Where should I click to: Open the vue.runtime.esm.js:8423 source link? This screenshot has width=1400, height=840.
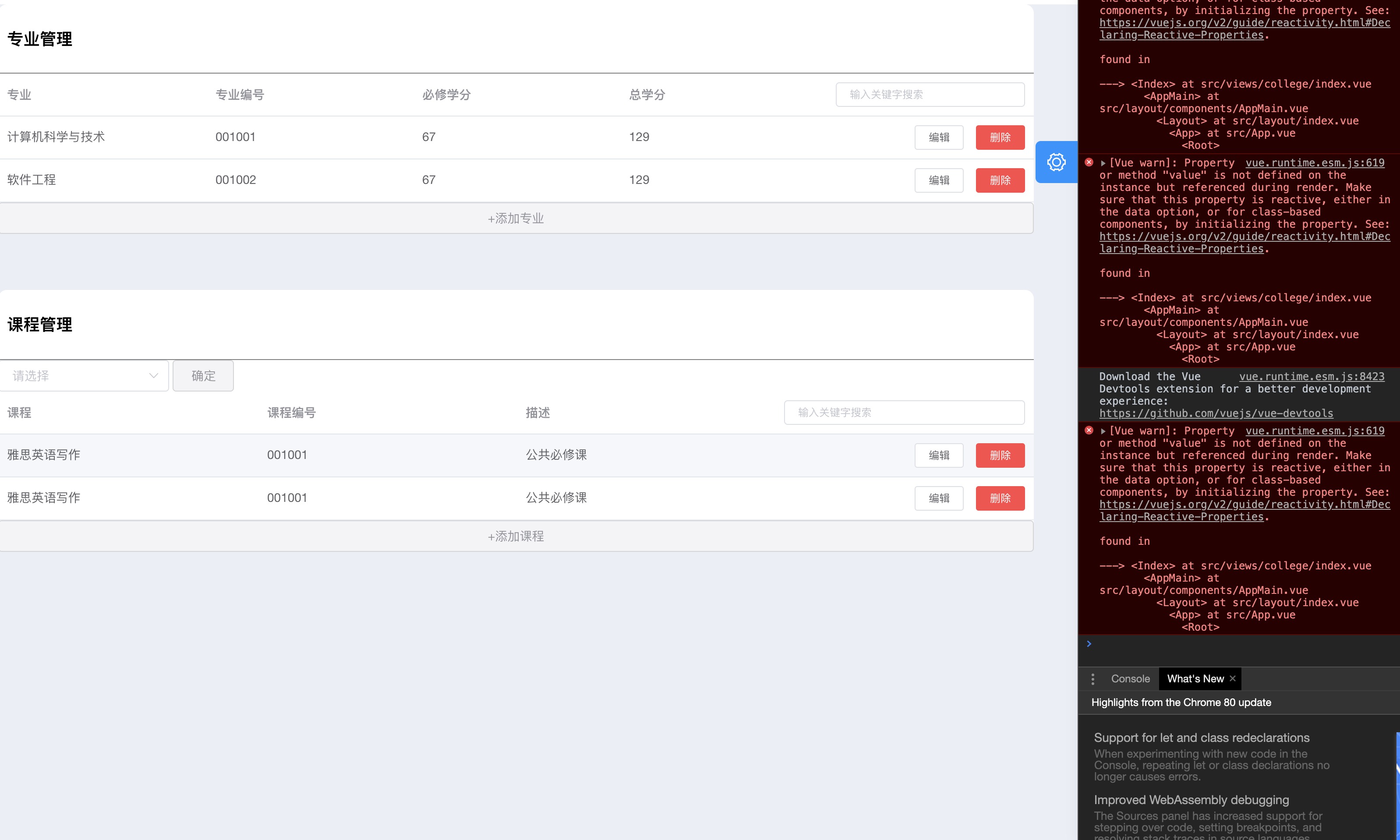(x=1311, y=376)
